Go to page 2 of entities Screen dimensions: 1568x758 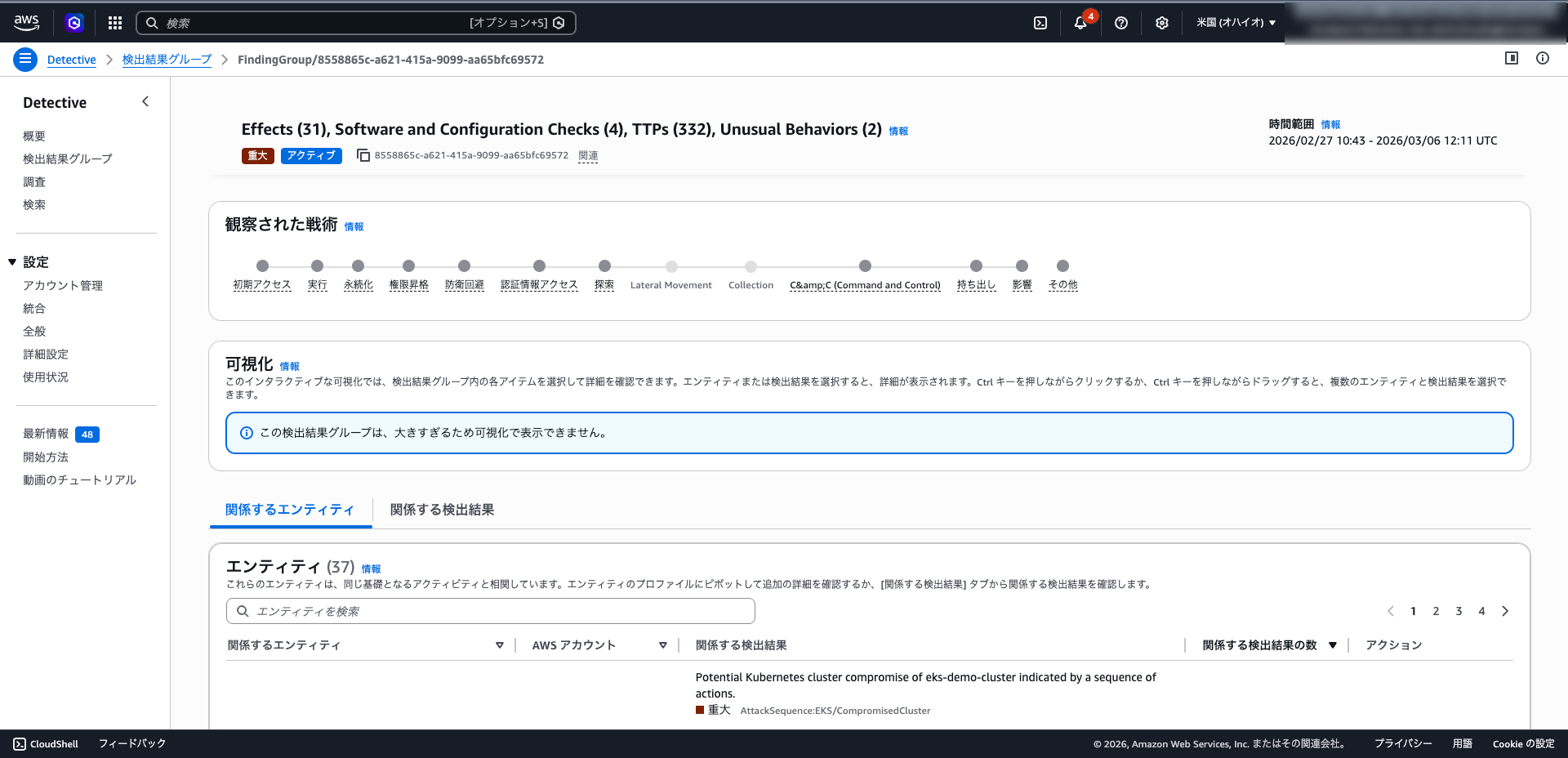coord(1436,611)
